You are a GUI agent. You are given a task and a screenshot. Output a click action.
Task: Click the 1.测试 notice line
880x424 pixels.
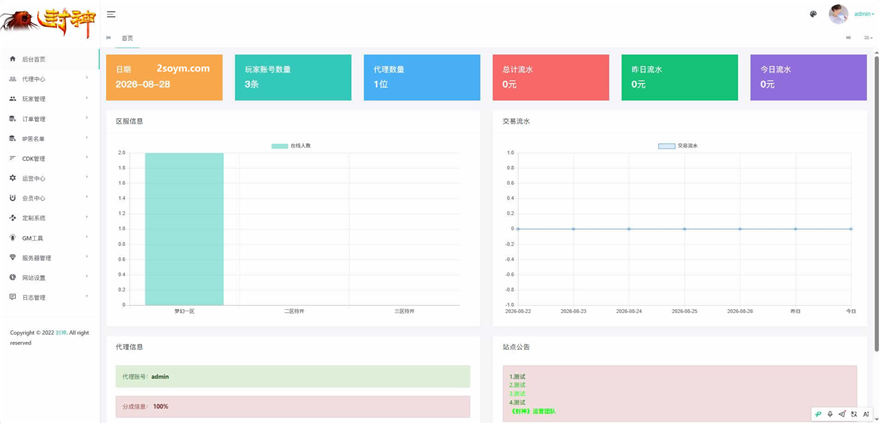[x=517, y=376]
